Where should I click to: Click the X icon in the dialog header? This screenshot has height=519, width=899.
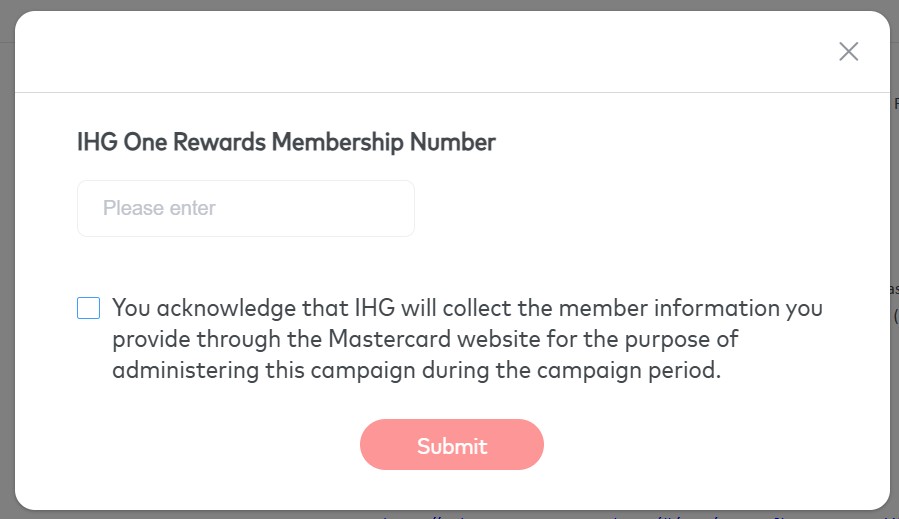(x=849, y=51)
